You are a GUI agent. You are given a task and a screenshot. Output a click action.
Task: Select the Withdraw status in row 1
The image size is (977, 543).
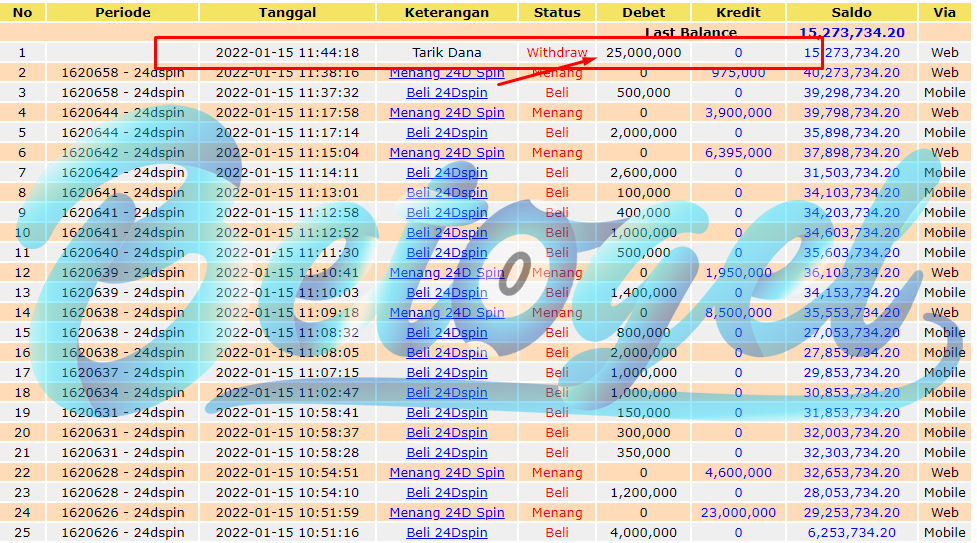pos(556,53)
